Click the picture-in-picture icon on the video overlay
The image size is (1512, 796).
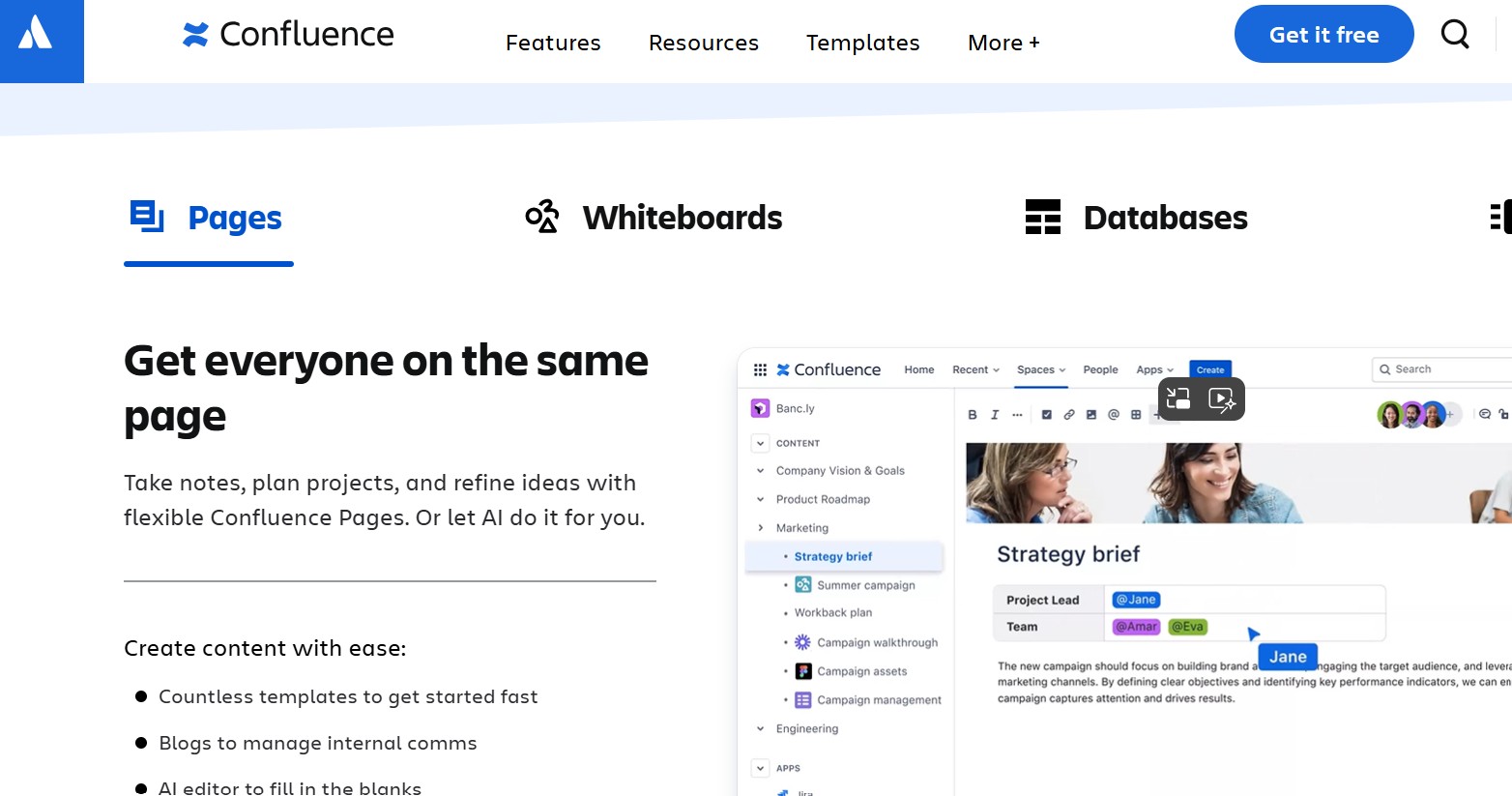click(1178, 398)
